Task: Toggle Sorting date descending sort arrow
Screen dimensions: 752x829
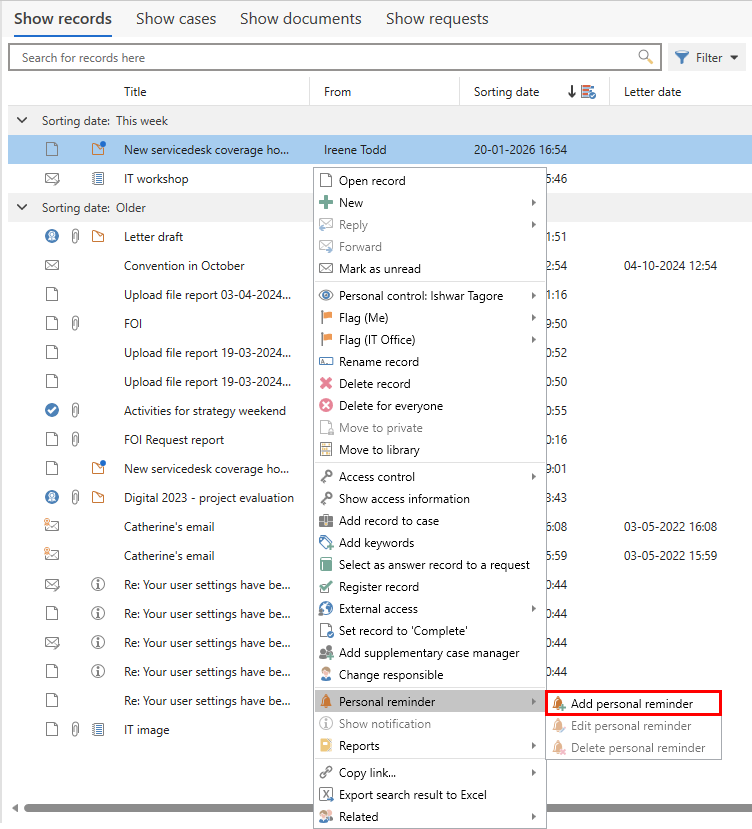Action: pyautogui.click(x=571, y=91)
